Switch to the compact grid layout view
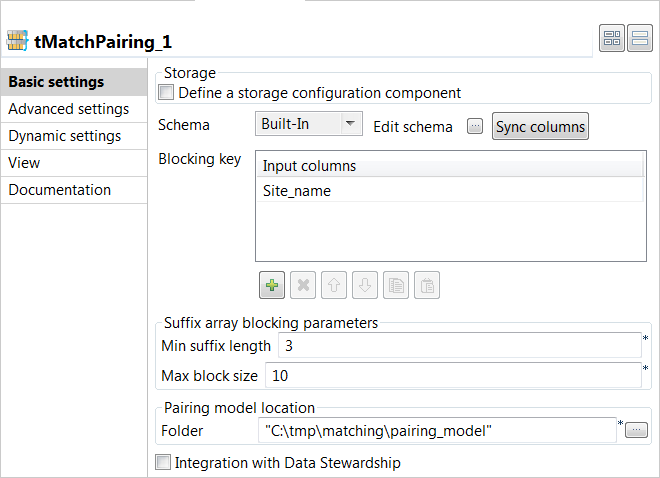The width and height of the screenshot is (660, 478). (x=612, y=39)
